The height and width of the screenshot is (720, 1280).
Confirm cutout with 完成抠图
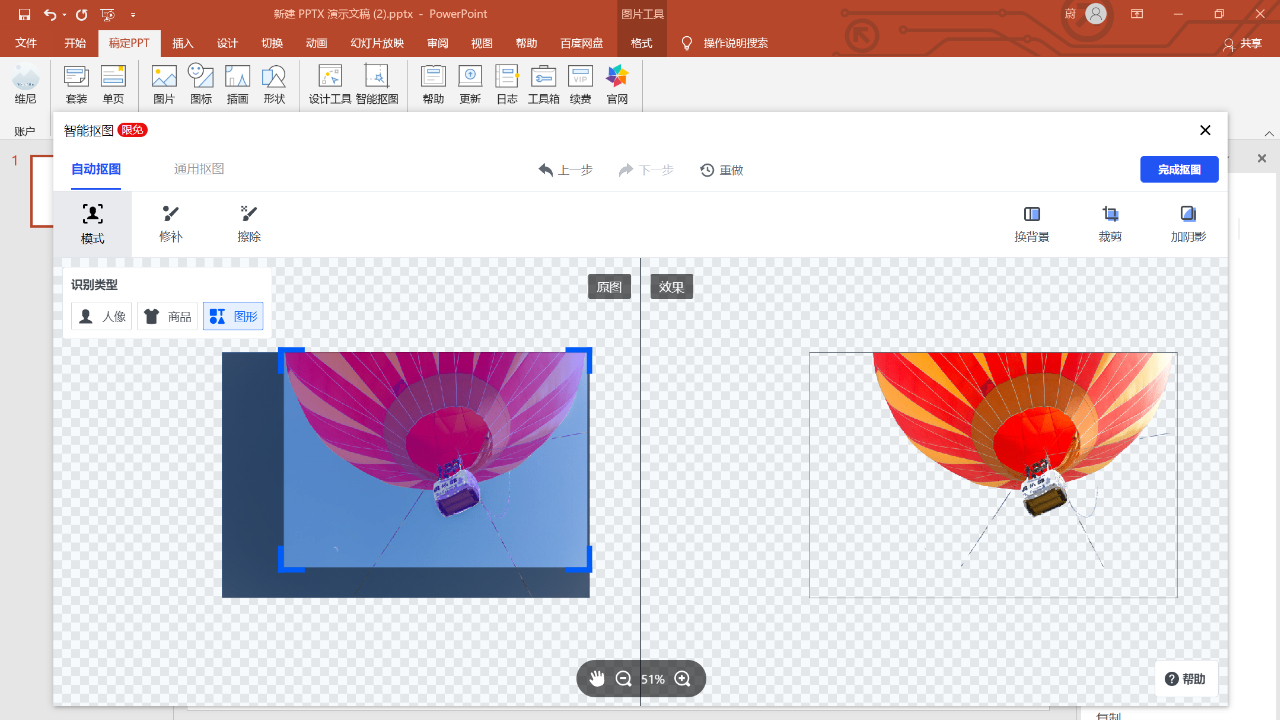point(1179,169)
